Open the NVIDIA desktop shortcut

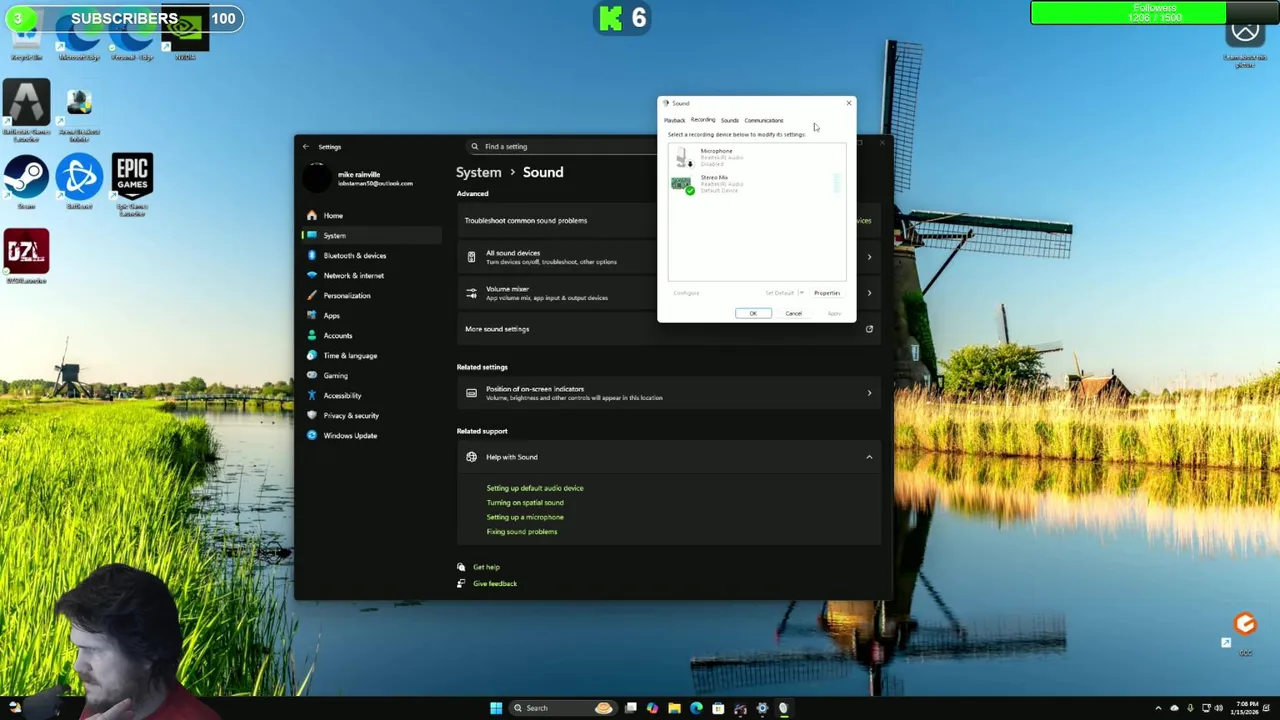185,35
